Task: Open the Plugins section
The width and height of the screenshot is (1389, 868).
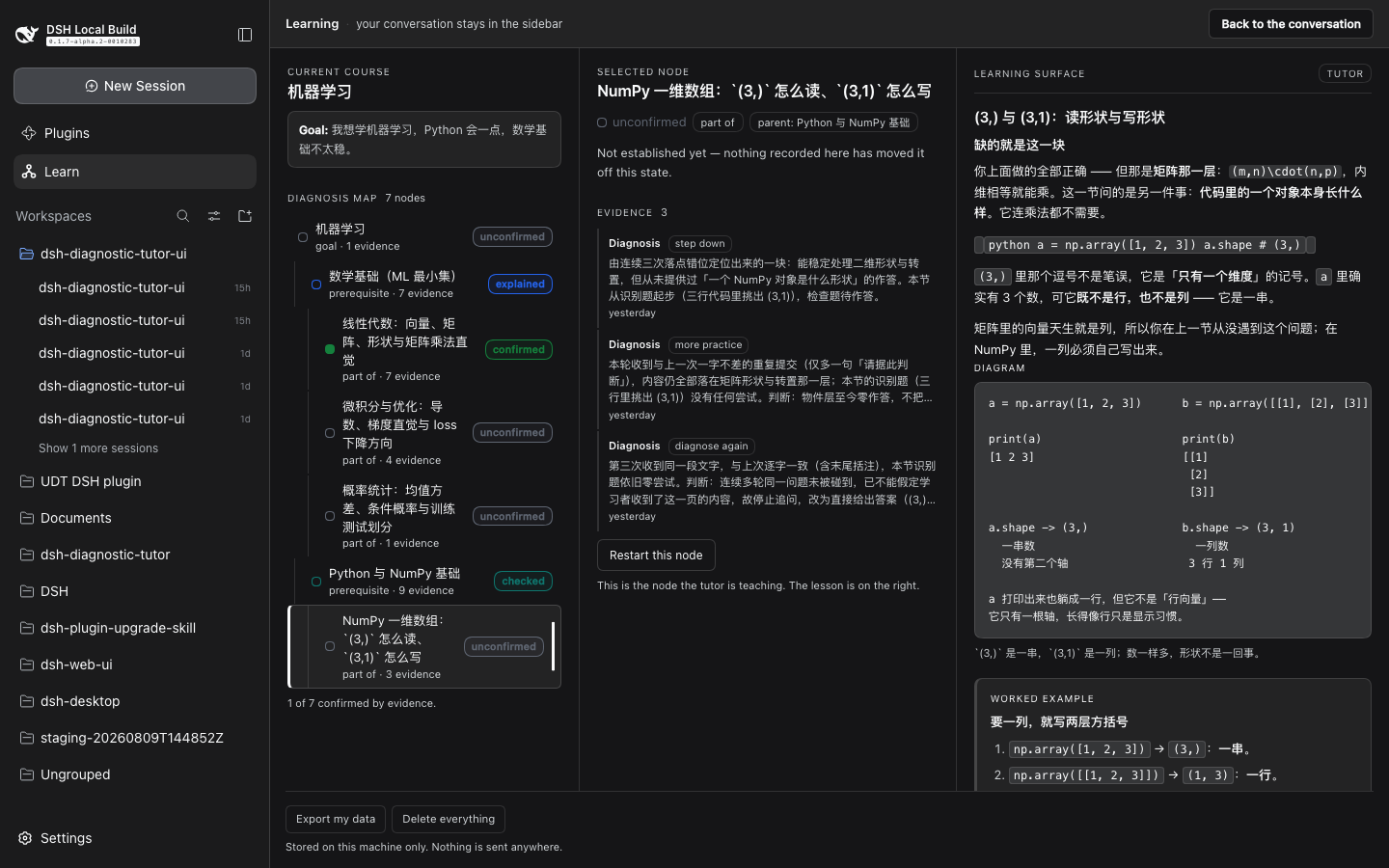Action: pos(135,133)
